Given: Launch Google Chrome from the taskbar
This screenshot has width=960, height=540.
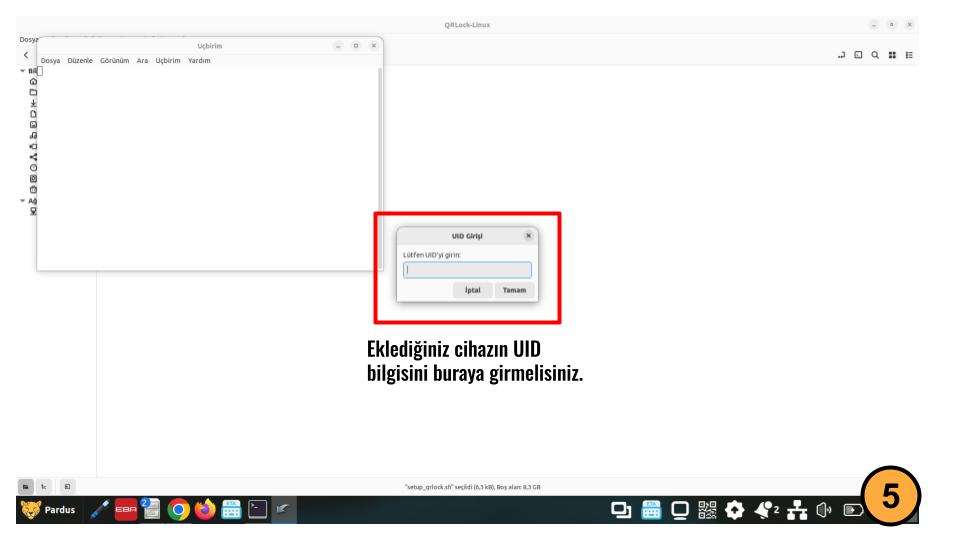Looking at the screenshot, I should 178,510.
